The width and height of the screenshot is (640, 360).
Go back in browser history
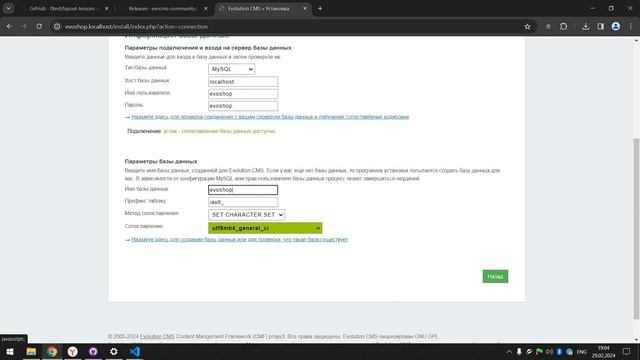pyautogui.click(x=9, y=27)
